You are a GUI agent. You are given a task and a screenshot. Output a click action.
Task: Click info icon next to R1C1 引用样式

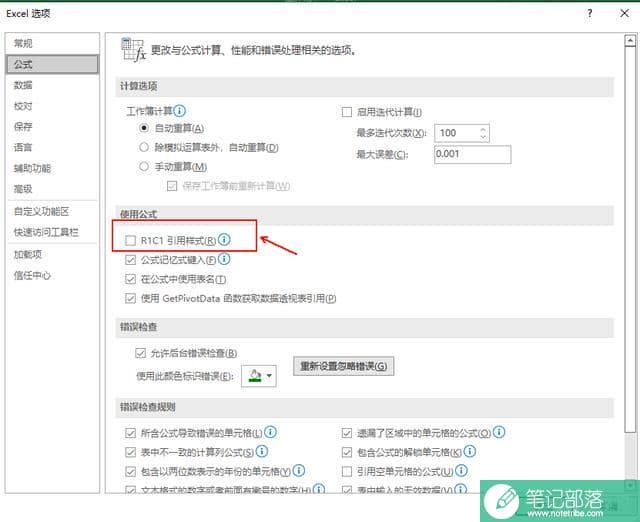point(224,240)
